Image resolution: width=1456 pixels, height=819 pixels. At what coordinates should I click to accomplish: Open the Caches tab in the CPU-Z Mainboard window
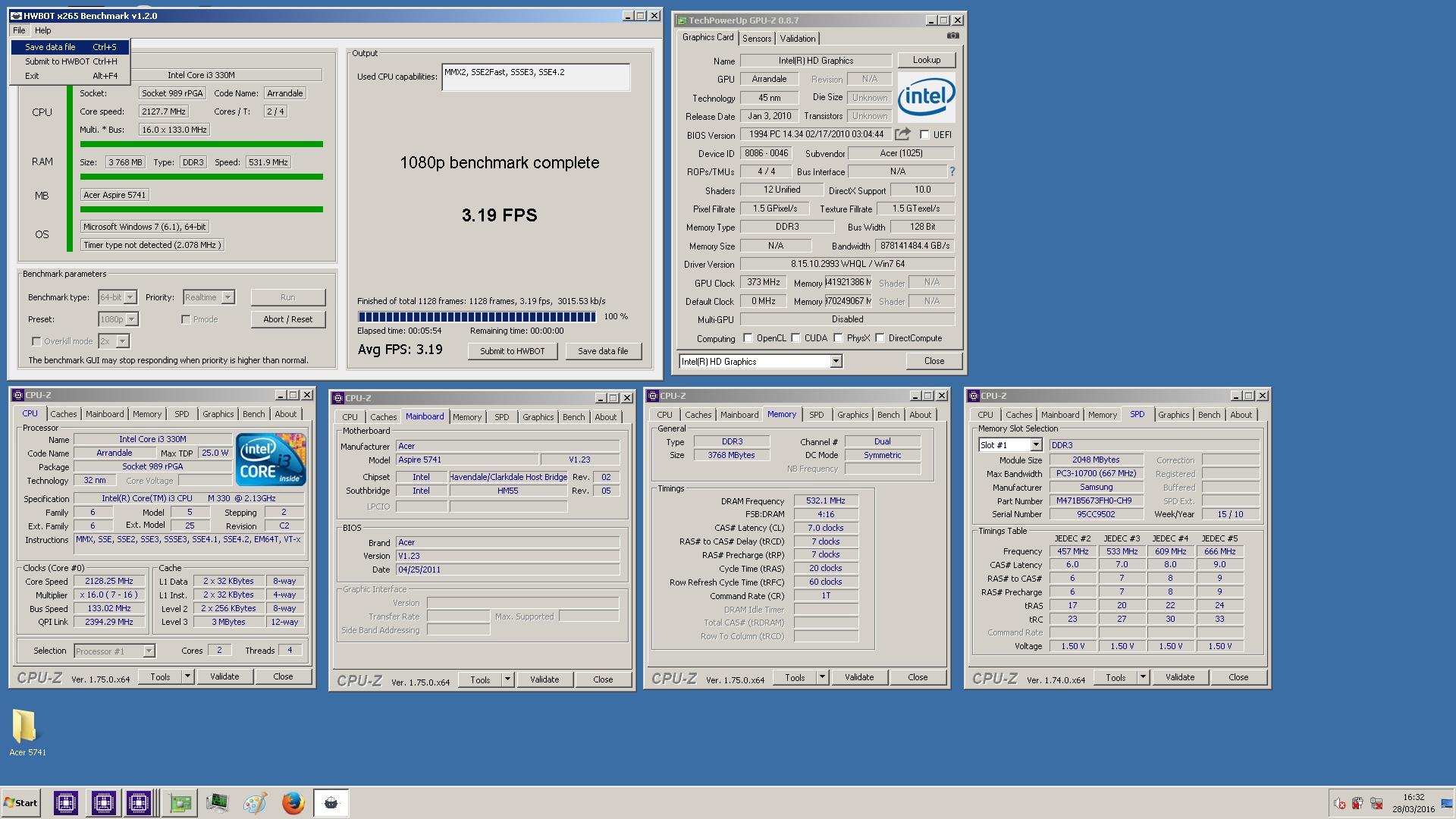tap(383, 417)
